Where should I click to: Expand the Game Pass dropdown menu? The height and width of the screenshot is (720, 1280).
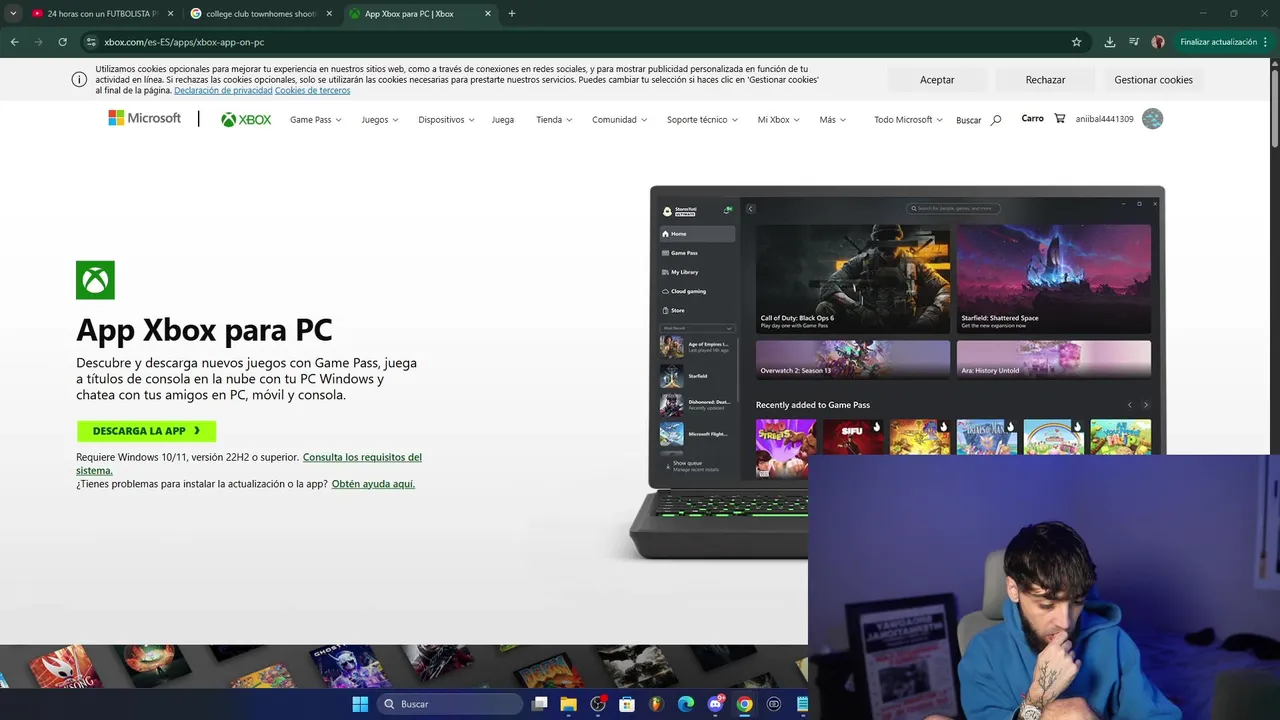pyautogui.click(x=316, y=120)
